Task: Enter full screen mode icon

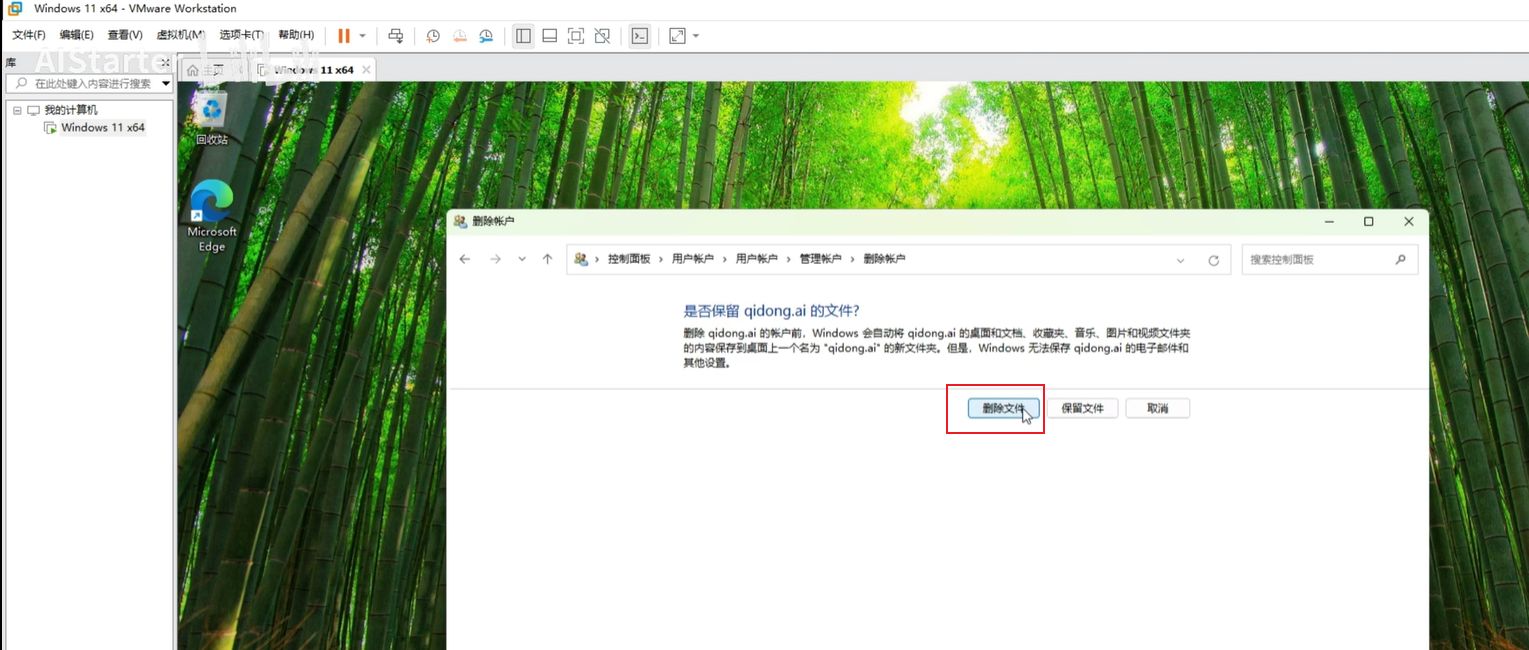Action: pos(575,36)
